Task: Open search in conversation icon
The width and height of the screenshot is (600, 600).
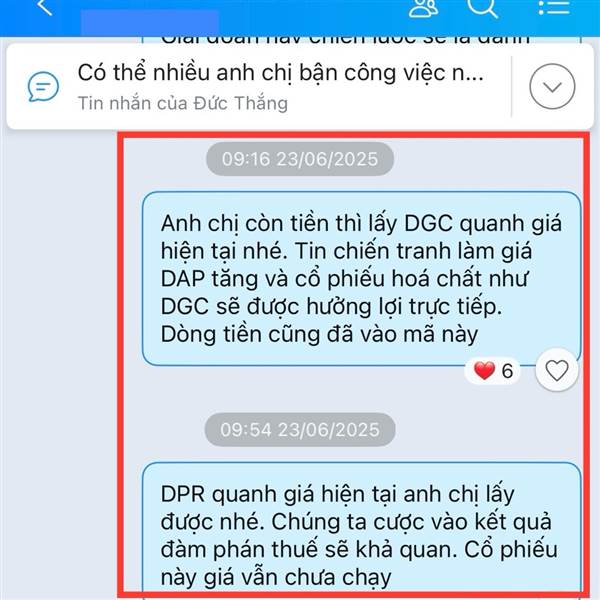Action: point(483,8)
